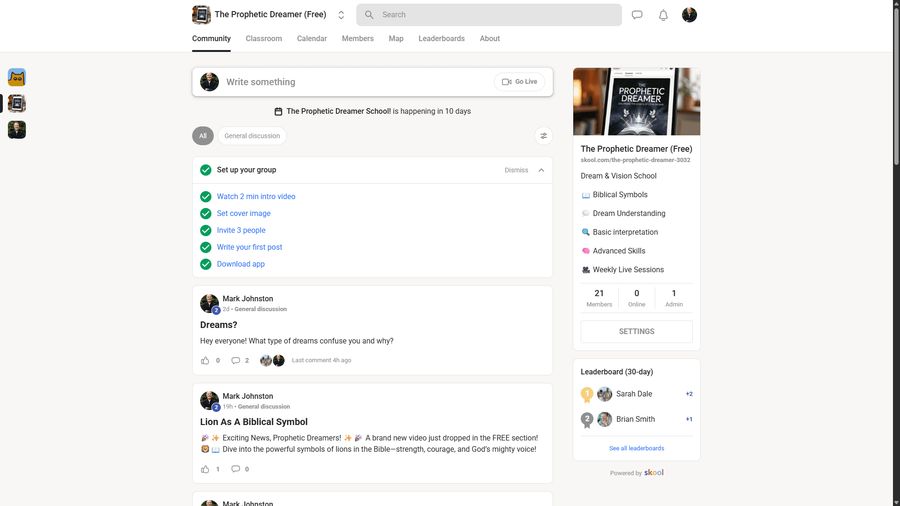
Task: Open the Members tab
Action: coord(358,38)
